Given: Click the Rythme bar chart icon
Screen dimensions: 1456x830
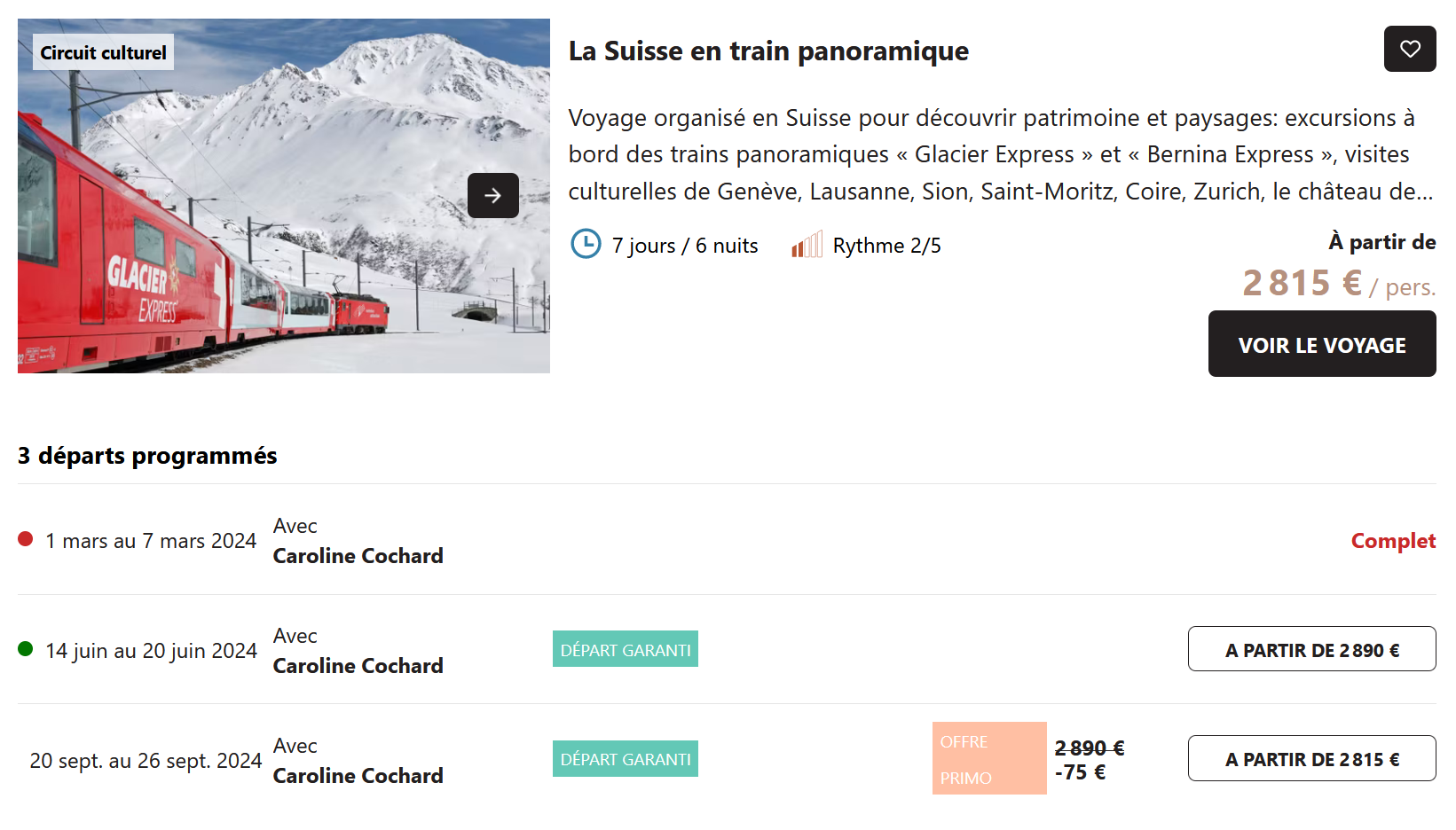Looking at the screenshot, I should click(x=807, y=245).
